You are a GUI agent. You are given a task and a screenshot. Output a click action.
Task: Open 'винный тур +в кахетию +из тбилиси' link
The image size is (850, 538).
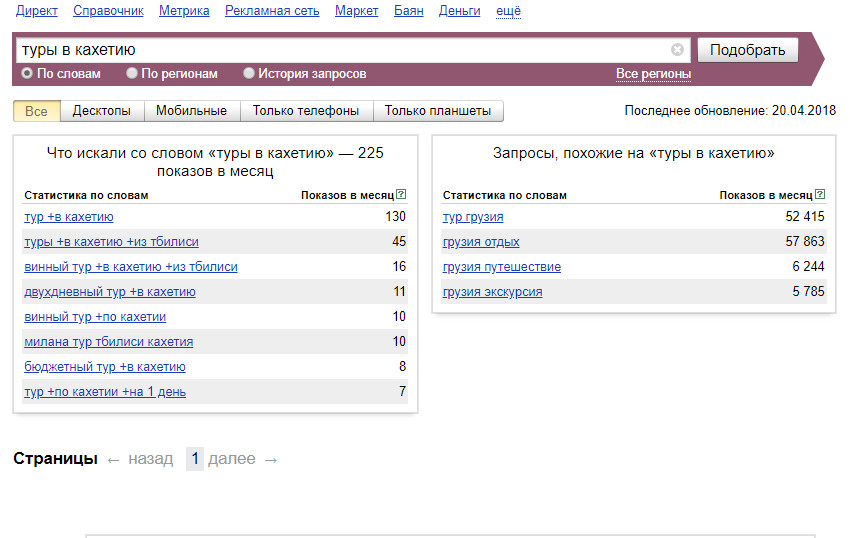coord(131,267)
